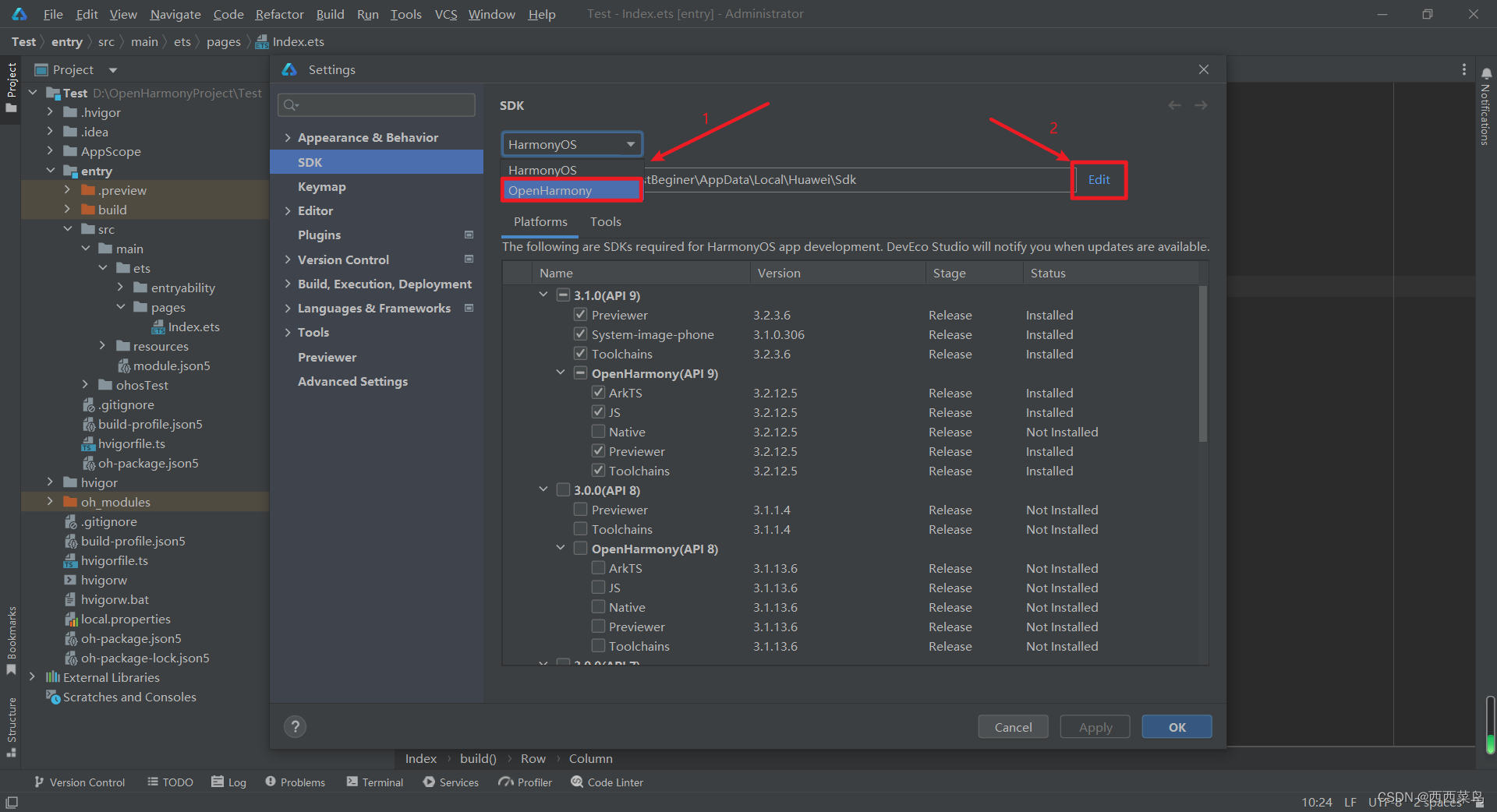Check the OpenHarmony(API 8) group checkbox

point(580,549)
